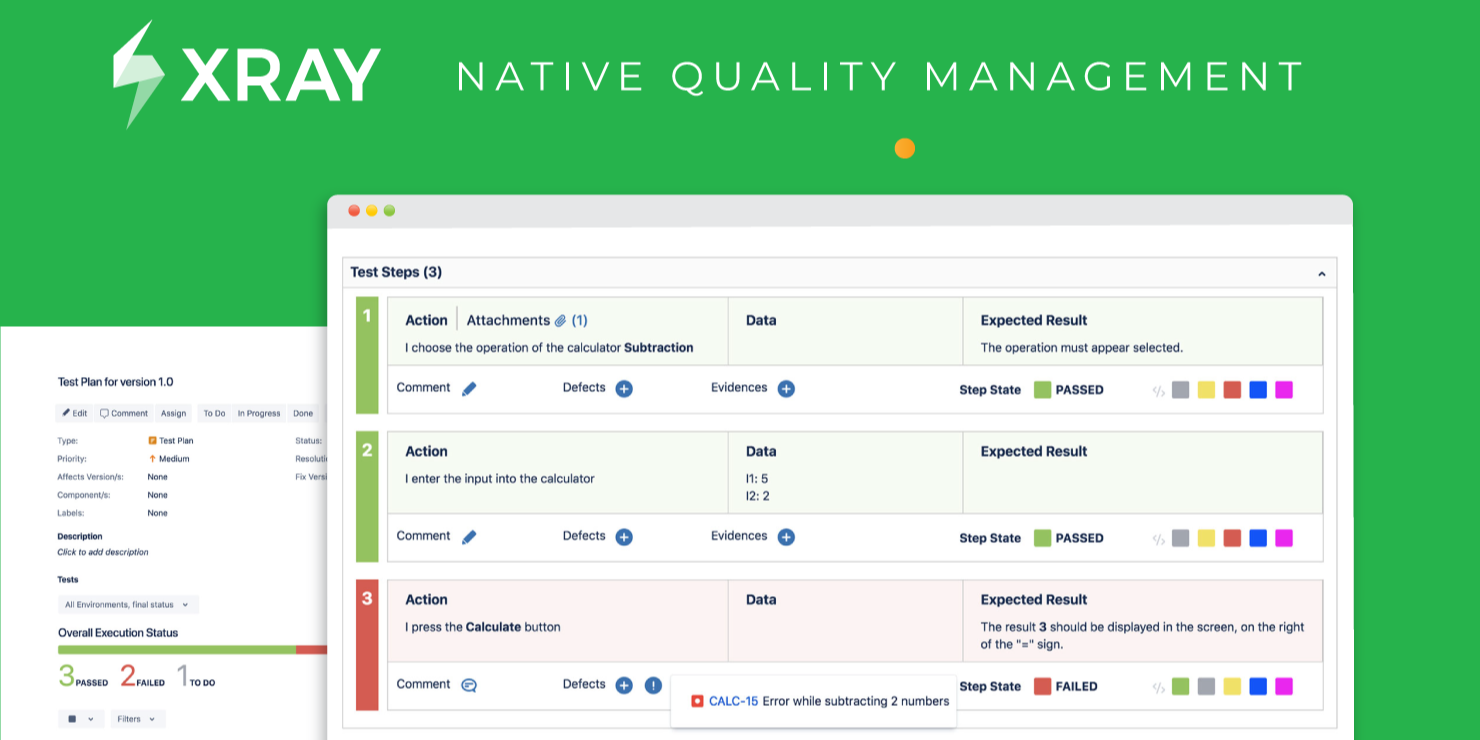Viewport: 1480px width, 740px height.
Task: Click the code icon beside step 1 state
Action: point(1159,390)
